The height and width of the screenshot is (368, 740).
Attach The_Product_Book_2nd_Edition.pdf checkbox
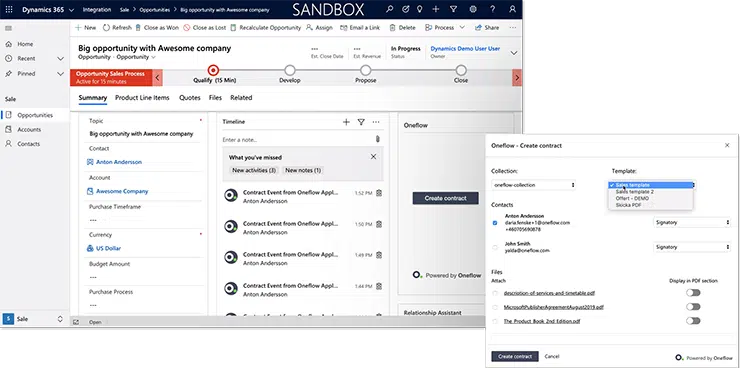tap(495, 321)
